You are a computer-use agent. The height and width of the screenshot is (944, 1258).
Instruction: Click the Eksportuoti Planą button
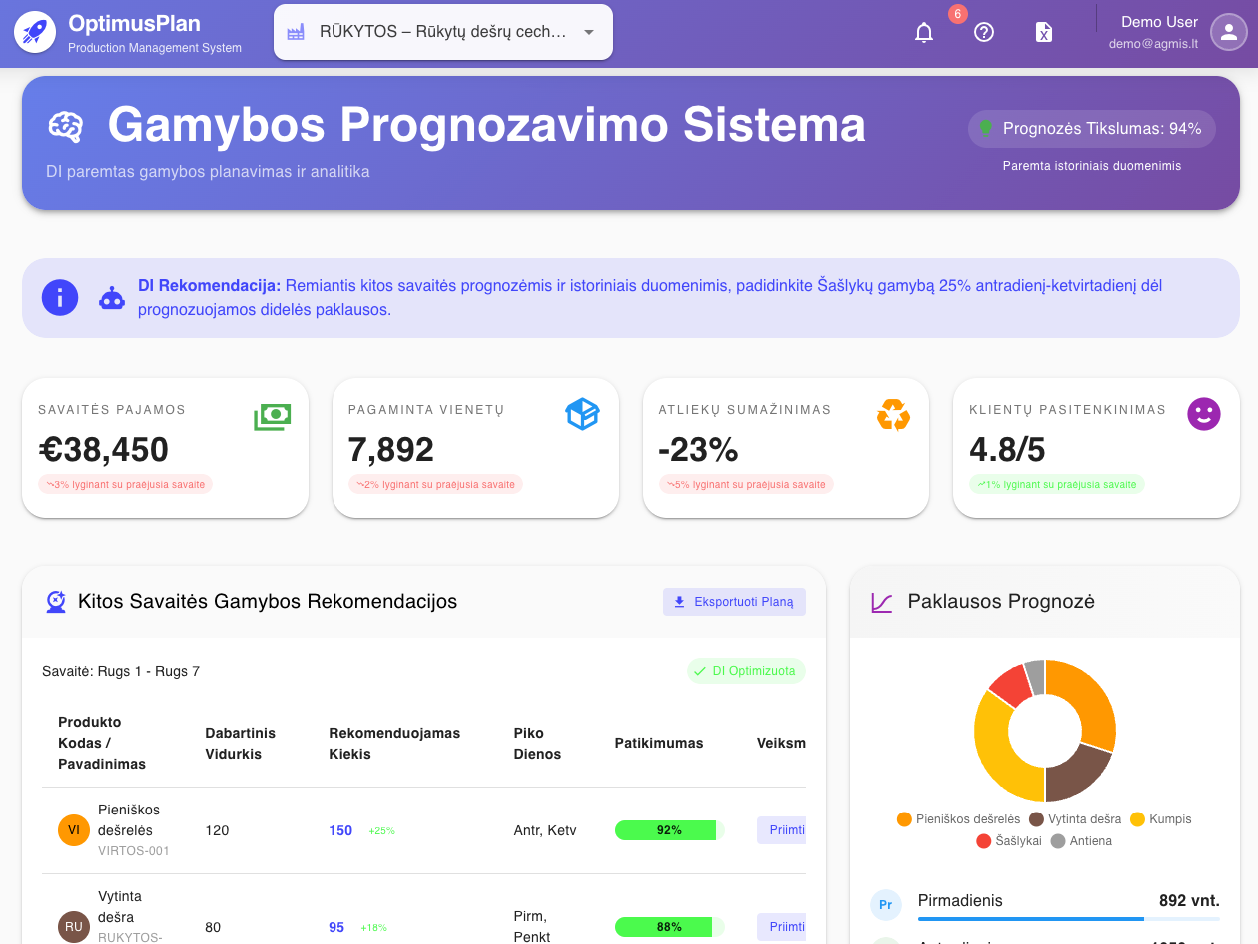734,601
